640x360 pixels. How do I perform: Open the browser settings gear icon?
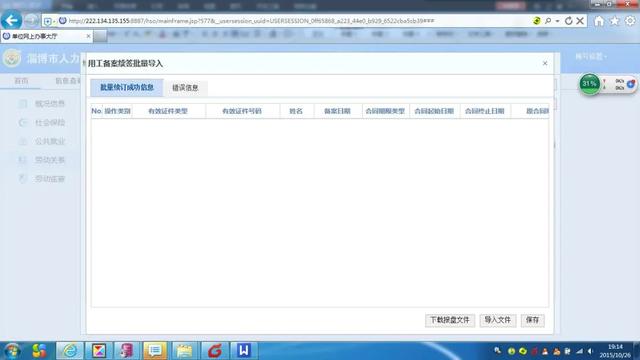click(630, 21)
